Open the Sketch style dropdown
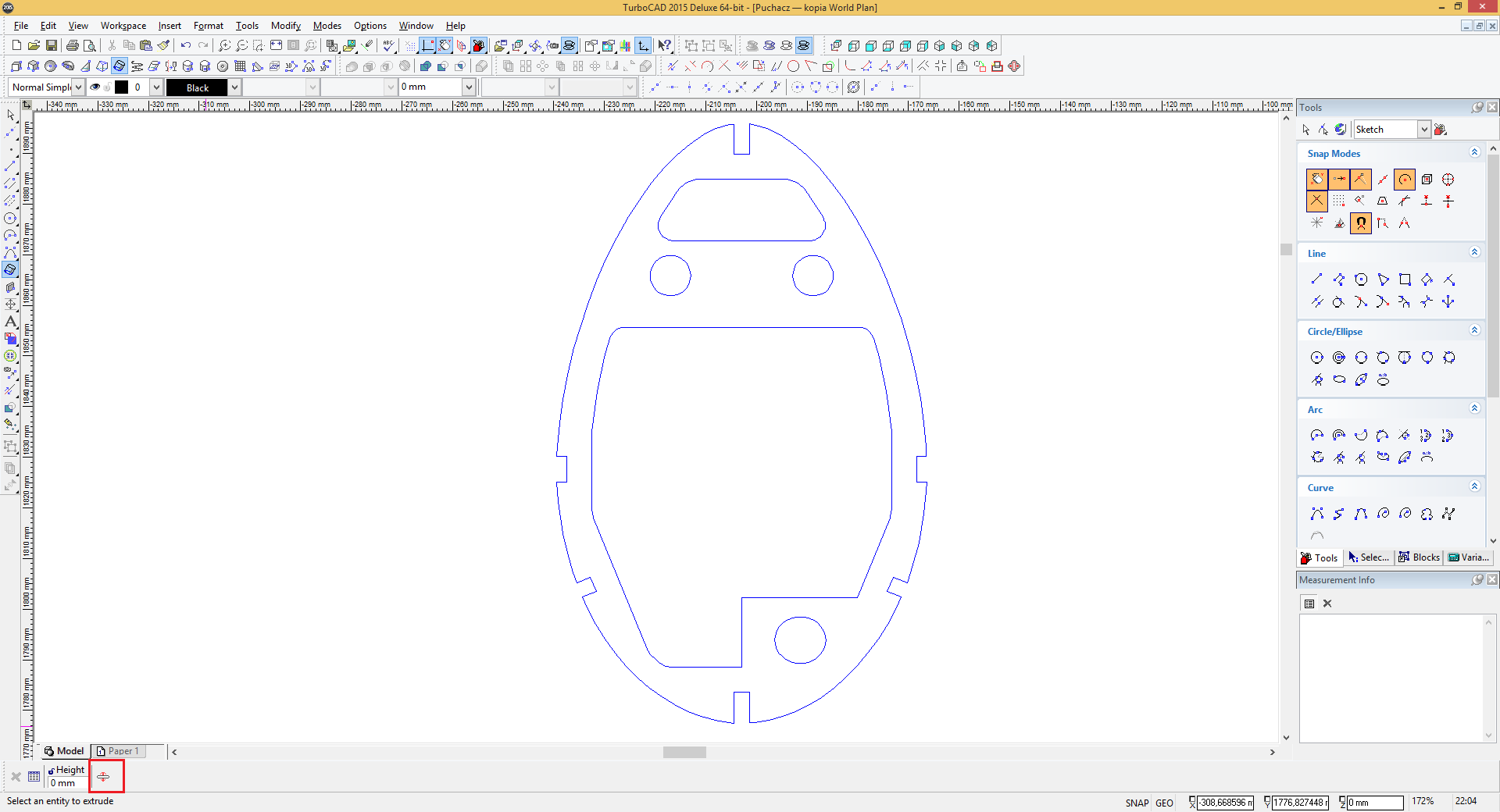Screen dimensions: 1500x812 pyautogui.click(x=1423, y=130)
